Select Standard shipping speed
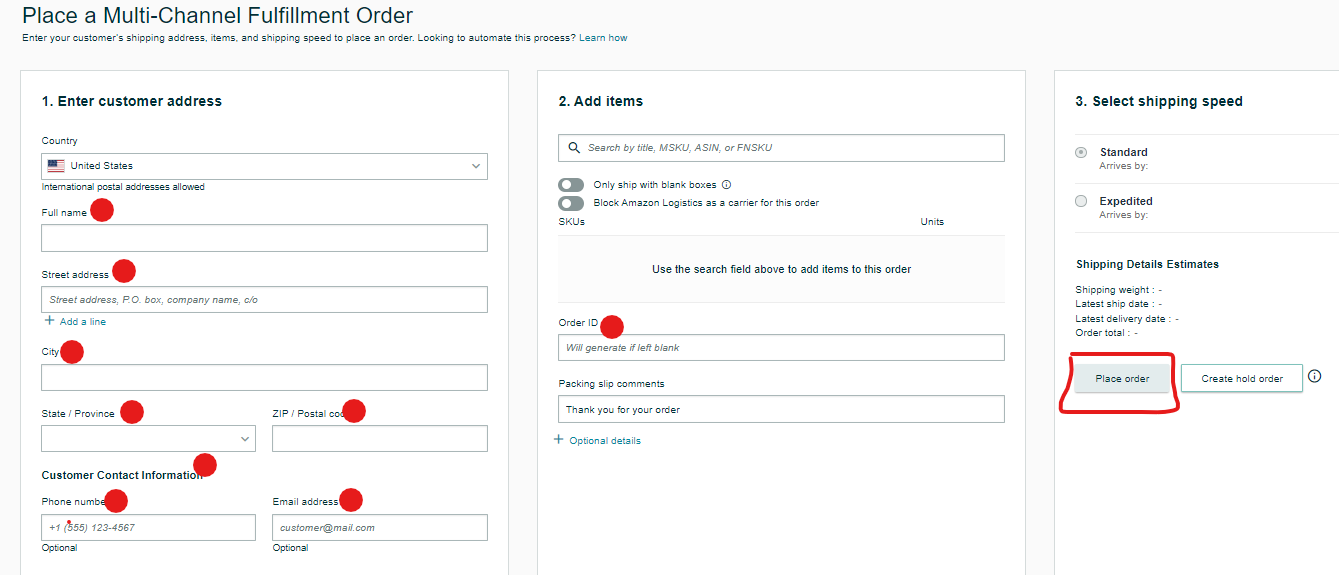This screenshot has height=575, width=1339. coord(1081,152)
